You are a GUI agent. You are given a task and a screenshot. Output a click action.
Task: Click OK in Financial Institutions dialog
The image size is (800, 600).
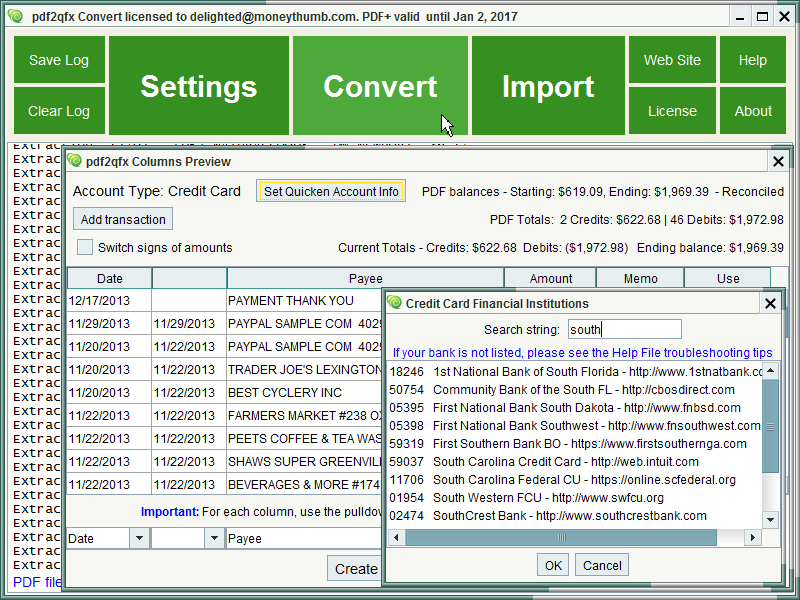(553, 565)
